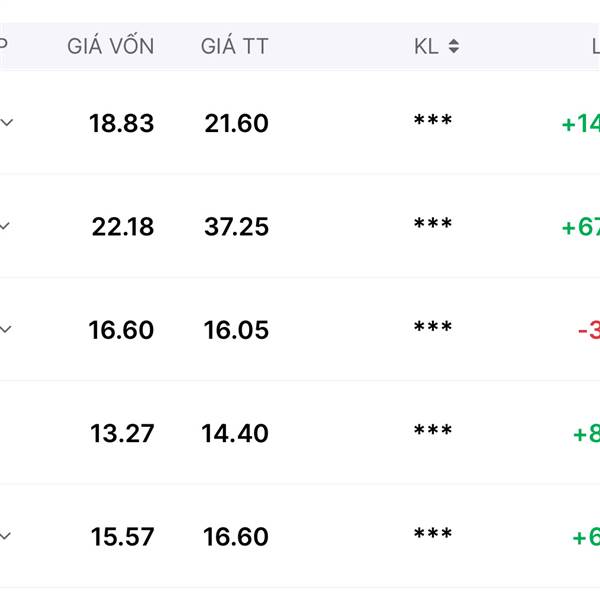Screen dimensions: 600x600
Task: Select market price 16.05
Action: [236, 330]
